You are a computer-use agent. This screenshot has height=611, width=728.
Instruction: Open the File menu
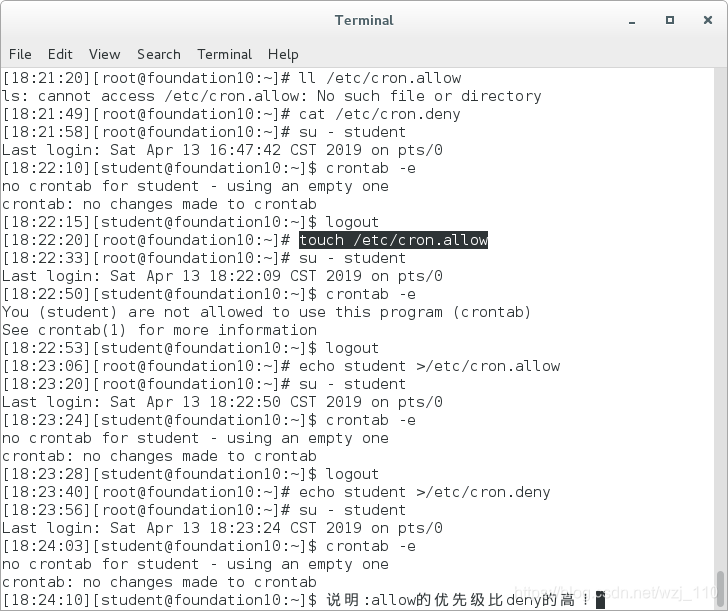(x=20, y=54)
